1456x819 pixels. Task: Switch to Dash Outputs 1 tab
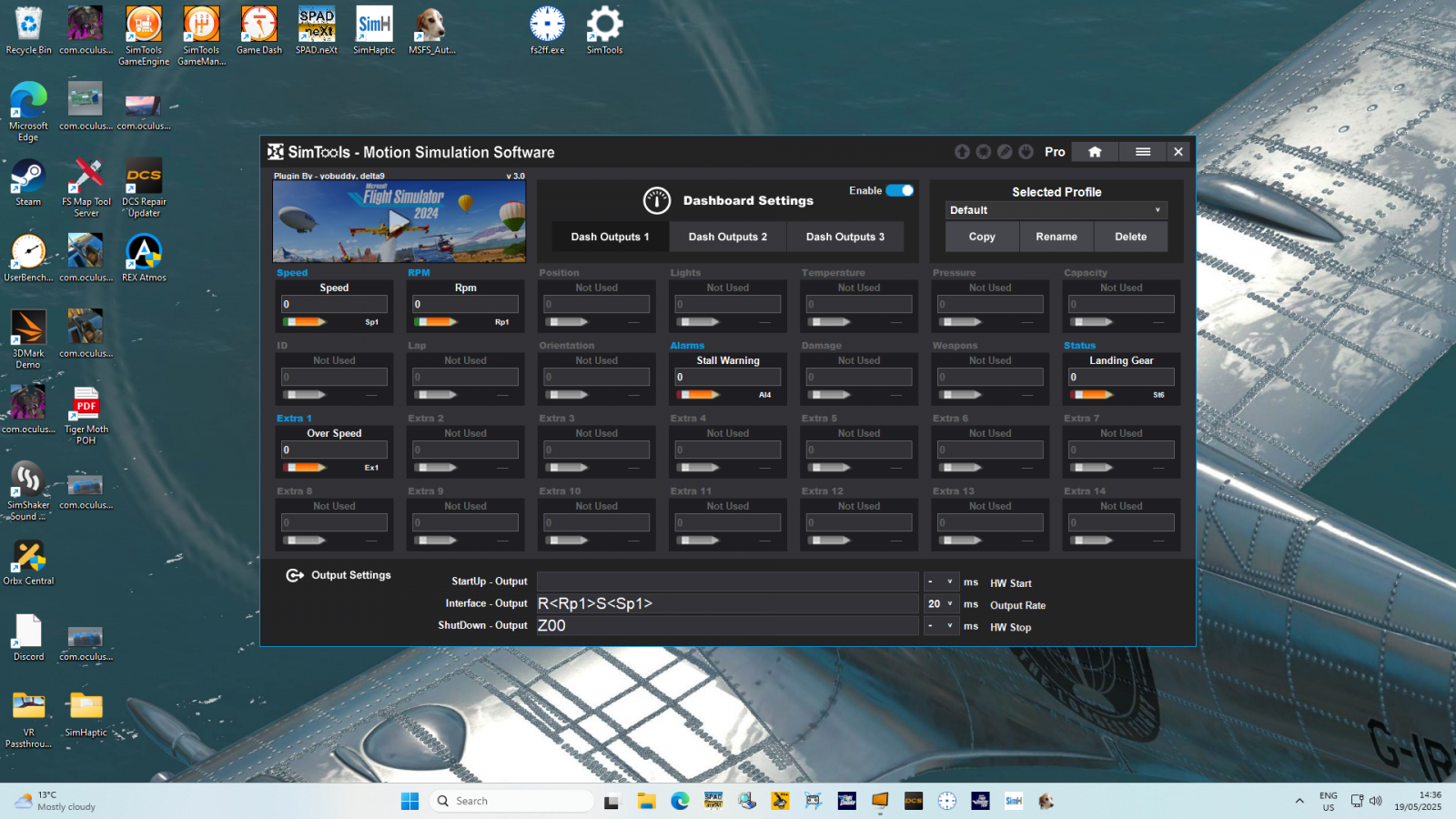(610, 237)
